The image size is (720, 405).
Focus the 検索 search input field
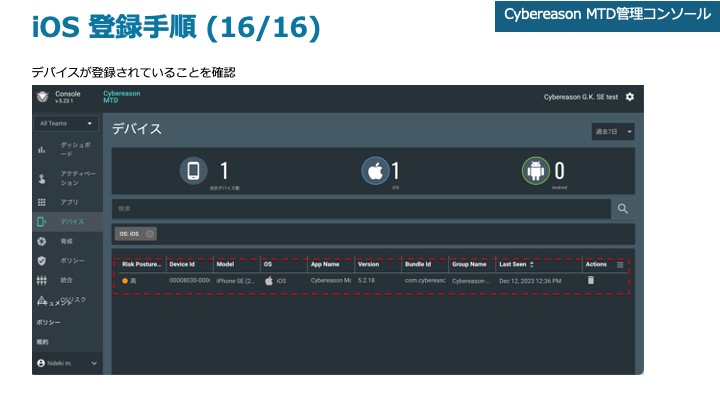click(361, 208)
